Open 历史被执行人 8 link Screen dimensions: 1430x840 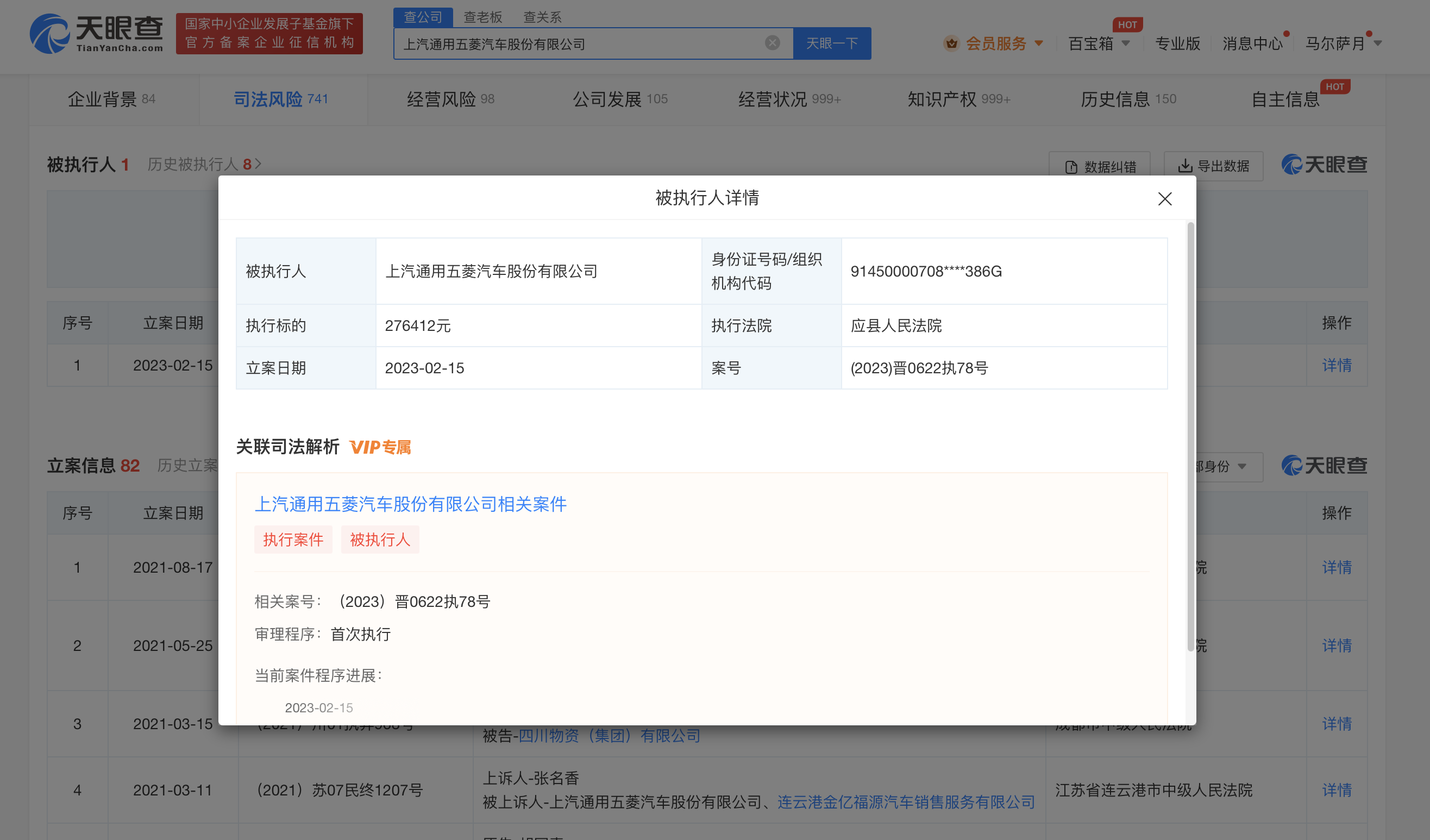click(x=204, y=165)
